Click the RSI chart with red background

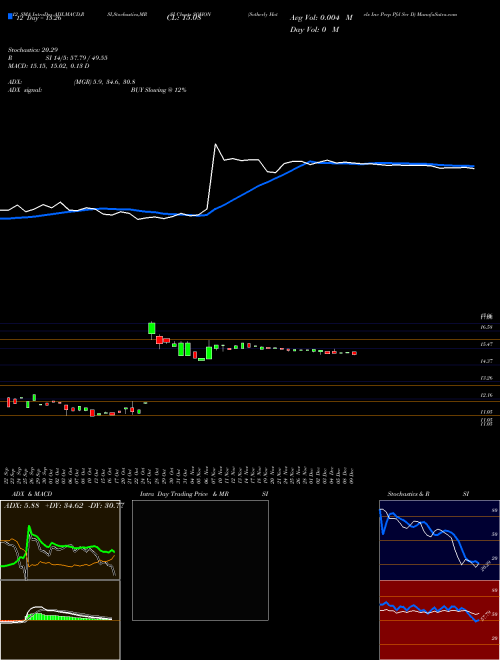(x=440, y=620)
